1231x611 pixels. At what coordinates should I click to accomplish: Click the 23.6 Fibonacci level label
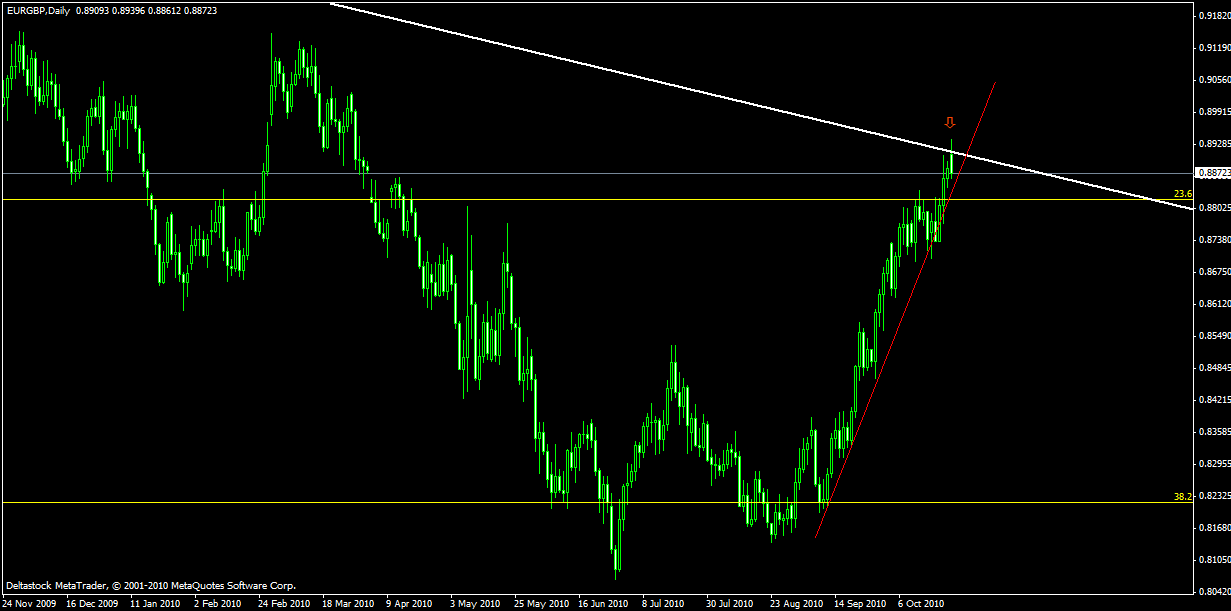pos(1183,193)
